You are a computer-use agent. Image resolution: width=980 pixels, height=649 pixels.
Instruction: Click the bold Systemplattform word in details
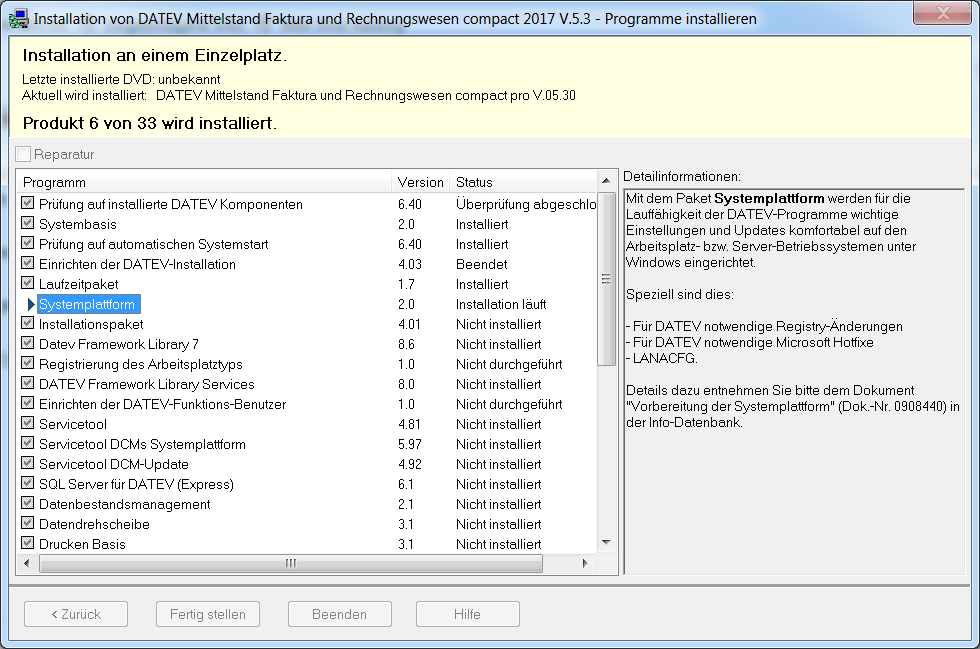click(x=769, y=198)
